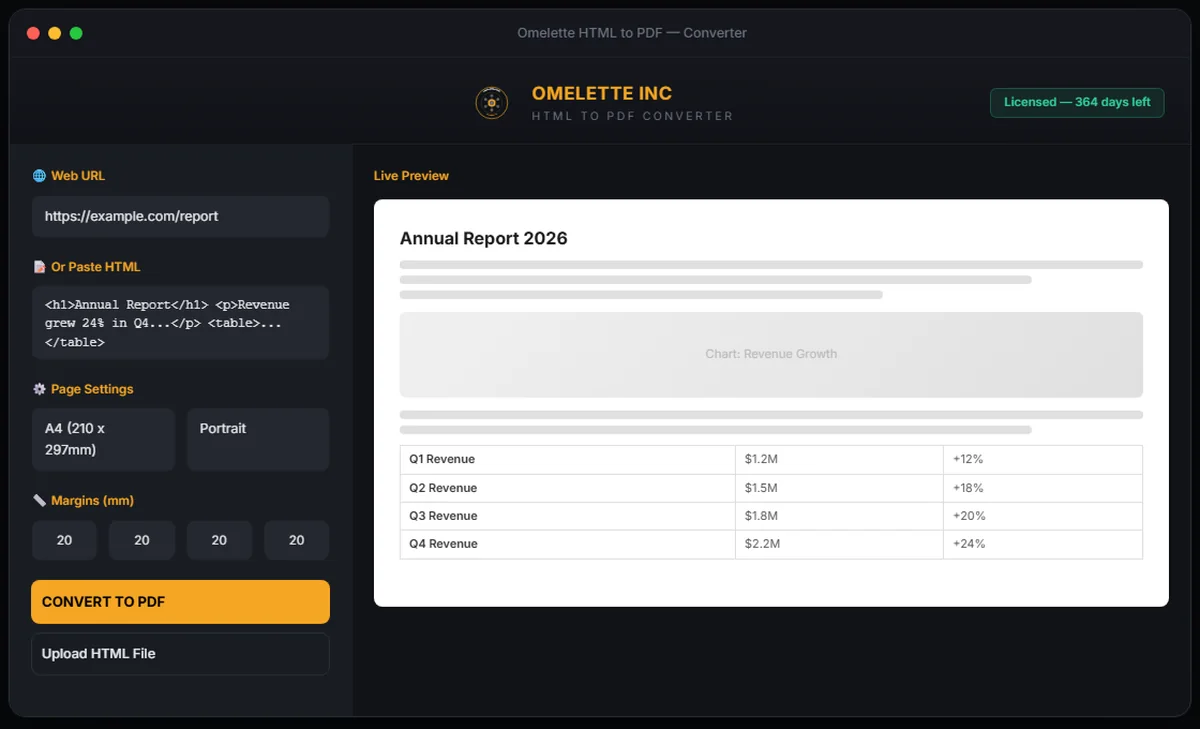Click the Licensed — 364 days left badge
Screen dimensions: 1200x729
[x=1077, y=103]
